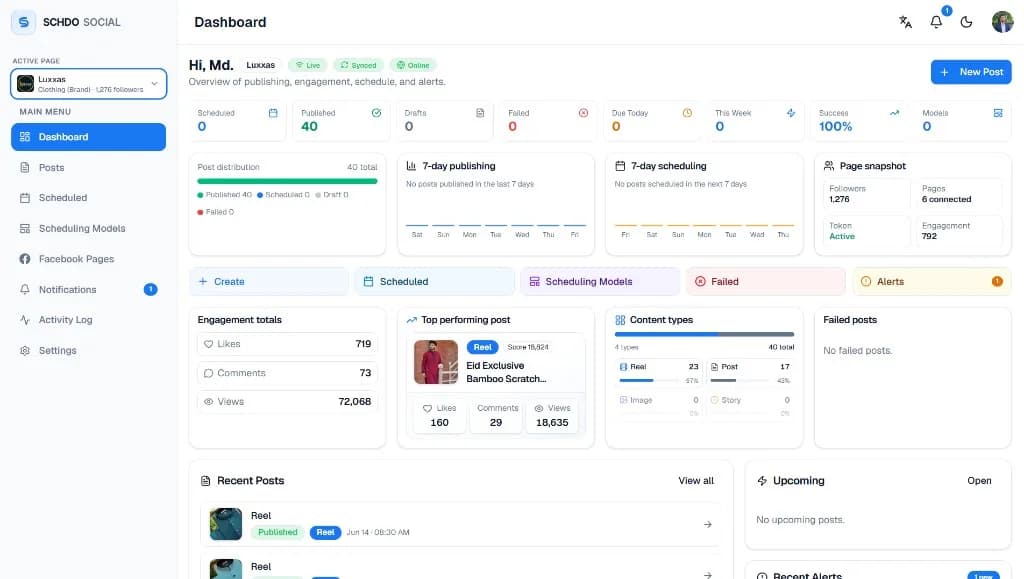Click the Schdo Social logo icon
This screenshot has height=579, width=1024.
[x=24, y=22]
